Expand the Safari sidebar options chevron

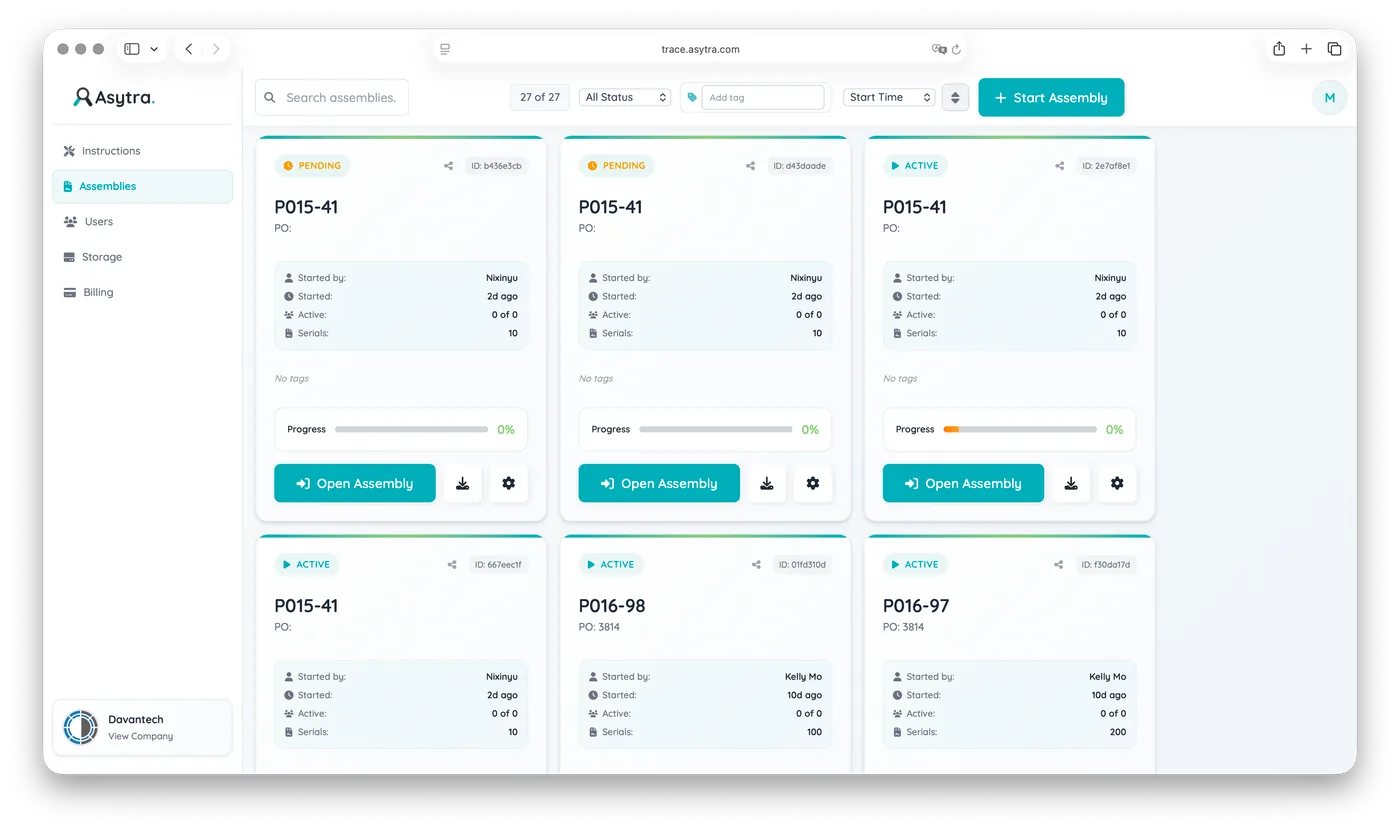(154, 49)
